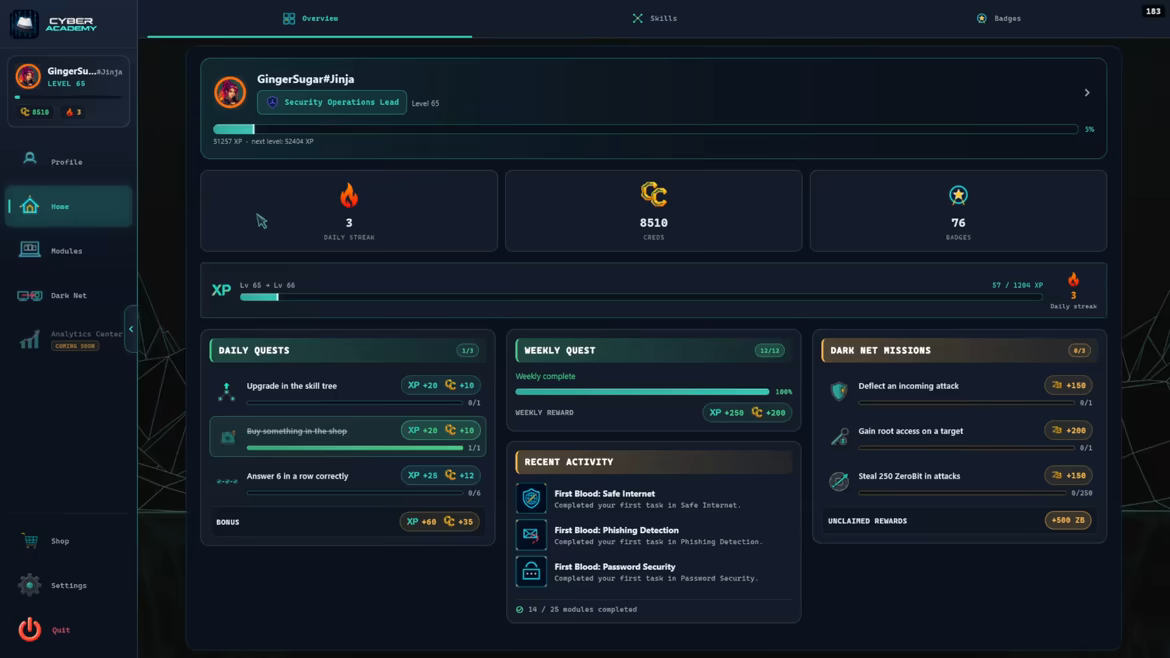
Task: Select the 'Upgrade in the skill tree' quest
Action: click(x=348, y=392)
